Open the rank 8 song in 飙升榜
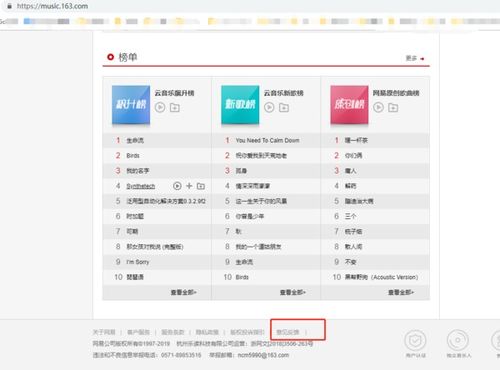Screen dimensions: 500x370 [x=155, y=247]
